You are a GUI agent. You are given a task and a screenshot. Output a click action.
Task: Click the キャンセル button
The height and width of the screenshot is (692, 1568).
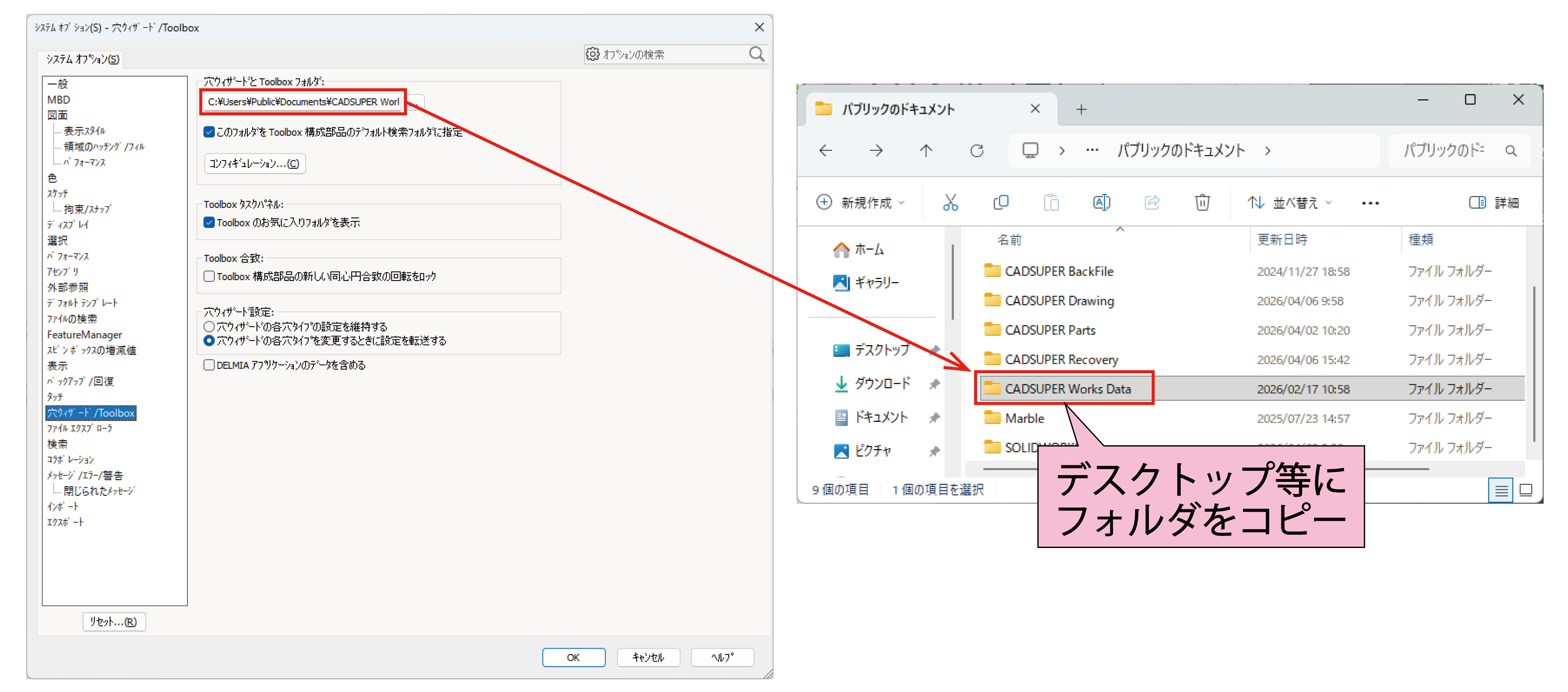(x=648, y=657)
